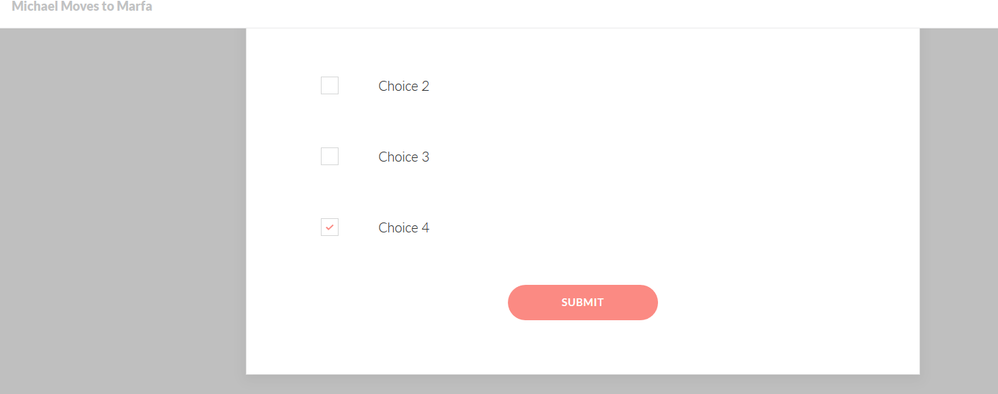Toggle the checked option above the SUBMIT button
998x394 pixels.
coord(330,227)
